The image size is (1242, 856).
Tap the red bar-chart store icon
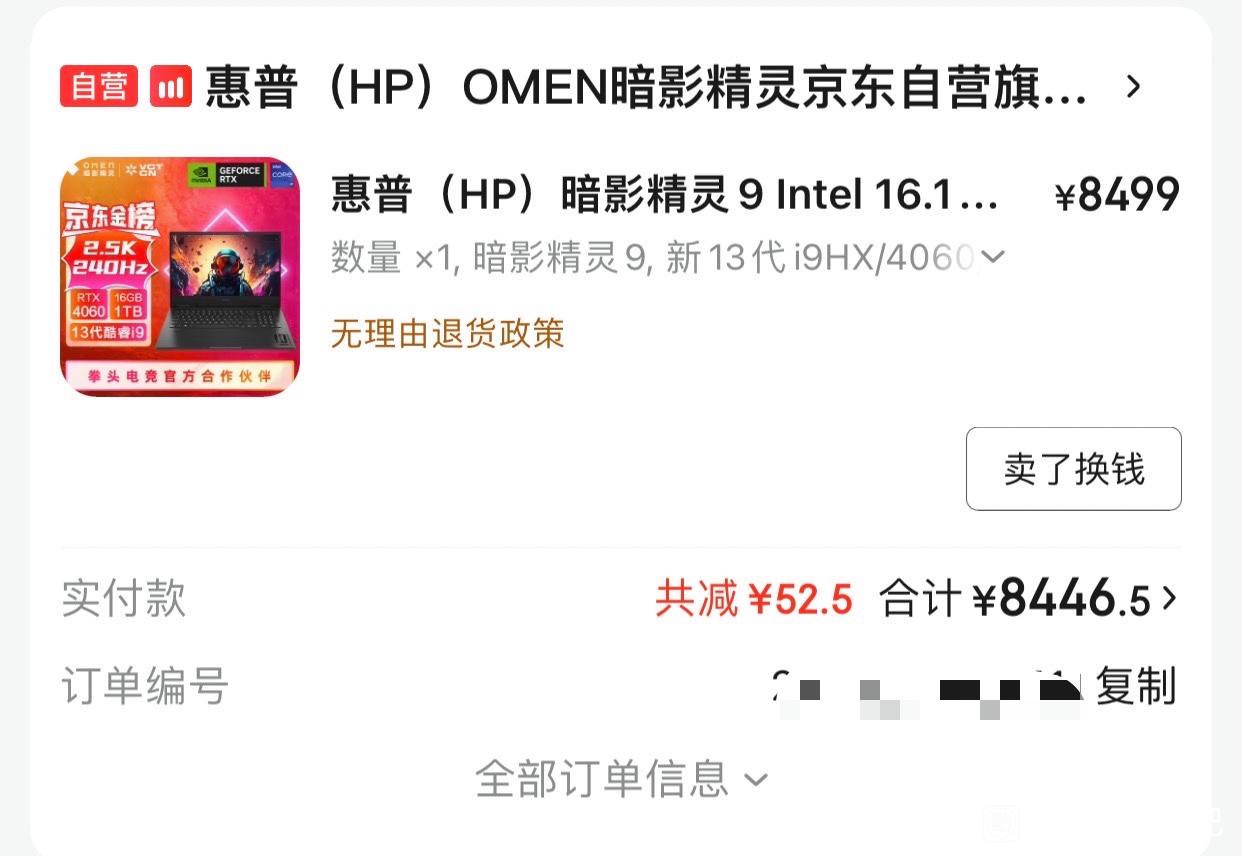(x=171, y=87)
